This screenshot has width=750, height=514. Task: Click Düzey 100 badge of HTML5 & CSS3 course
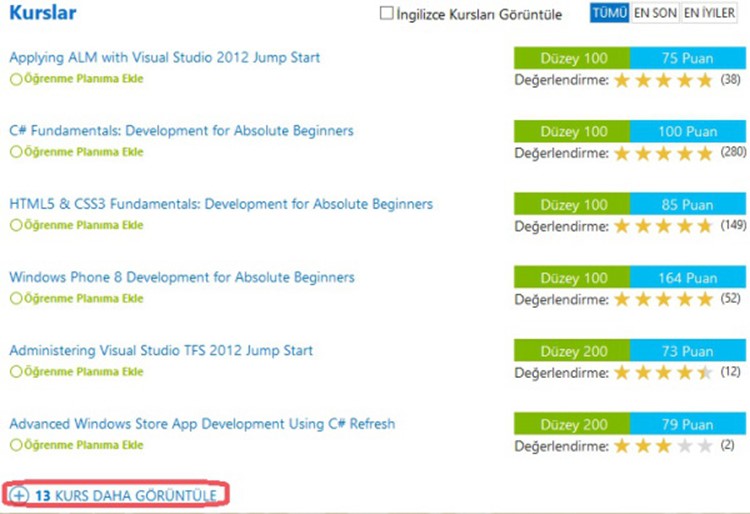(x=572, y=204)
